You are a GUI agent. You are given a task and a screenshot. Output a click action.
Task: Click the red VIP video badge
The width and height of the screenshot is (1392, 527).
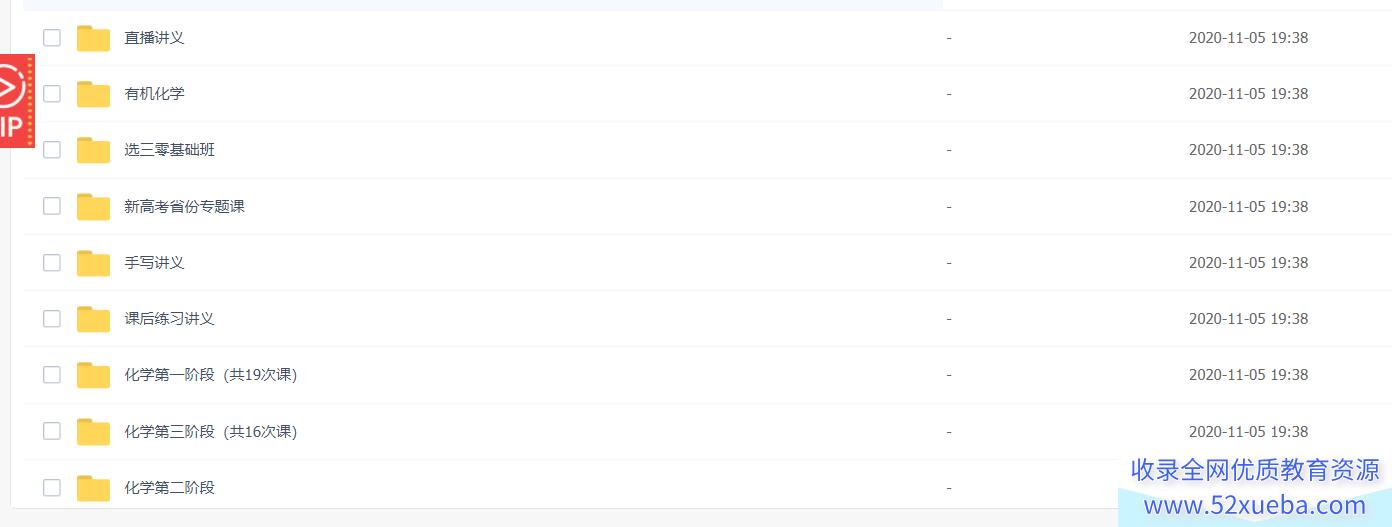(16, 101)
